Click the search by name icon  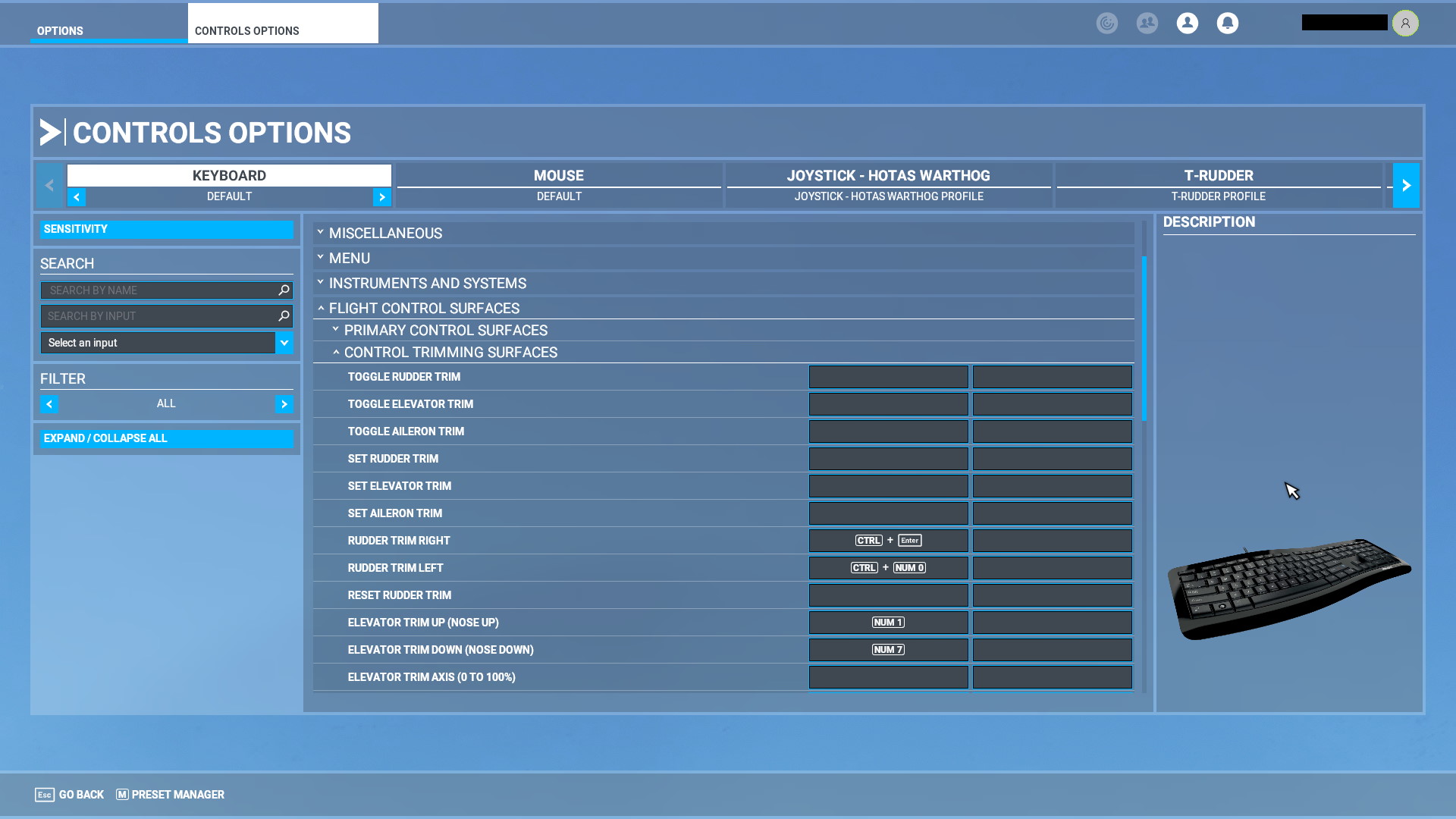(284, 290)
